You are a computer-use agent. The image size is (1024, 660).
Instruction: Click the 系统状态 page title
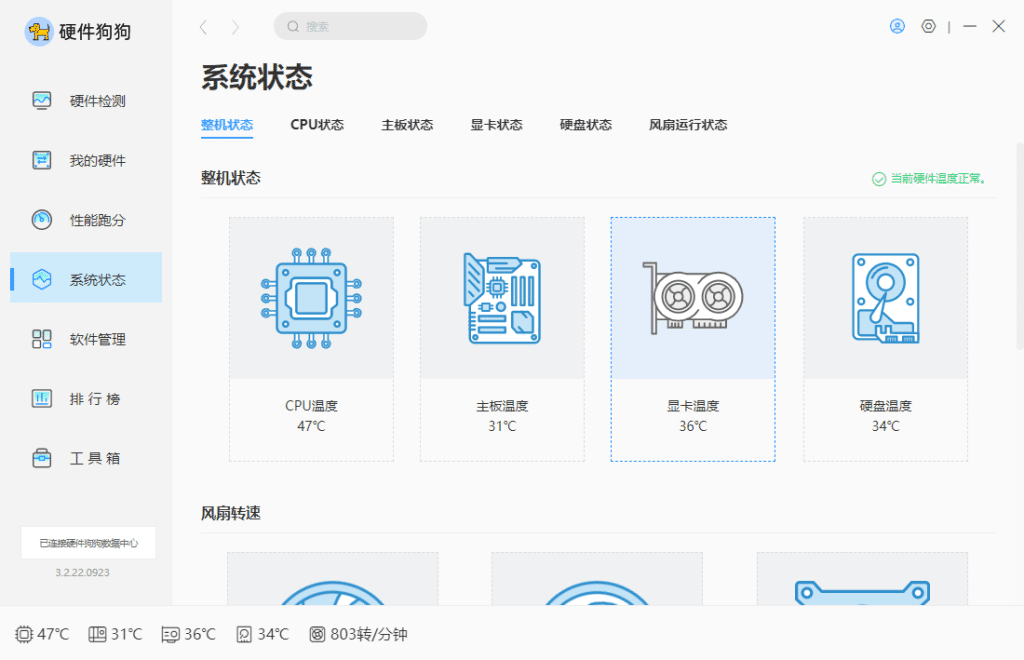[x=257, y=77]
